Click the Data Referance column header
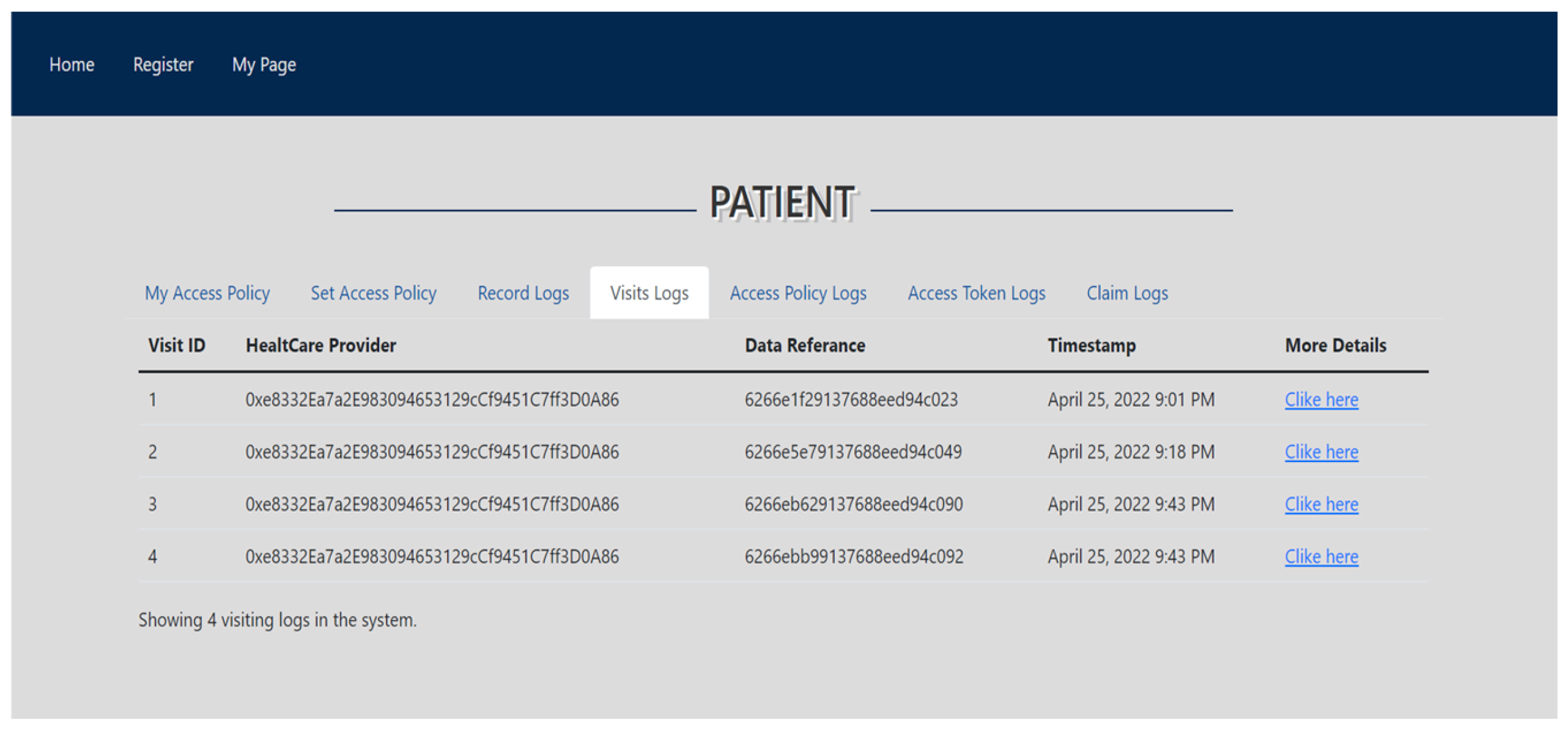Image resolution: width=1568 pixels, height=730 pixels. point(804,346)
